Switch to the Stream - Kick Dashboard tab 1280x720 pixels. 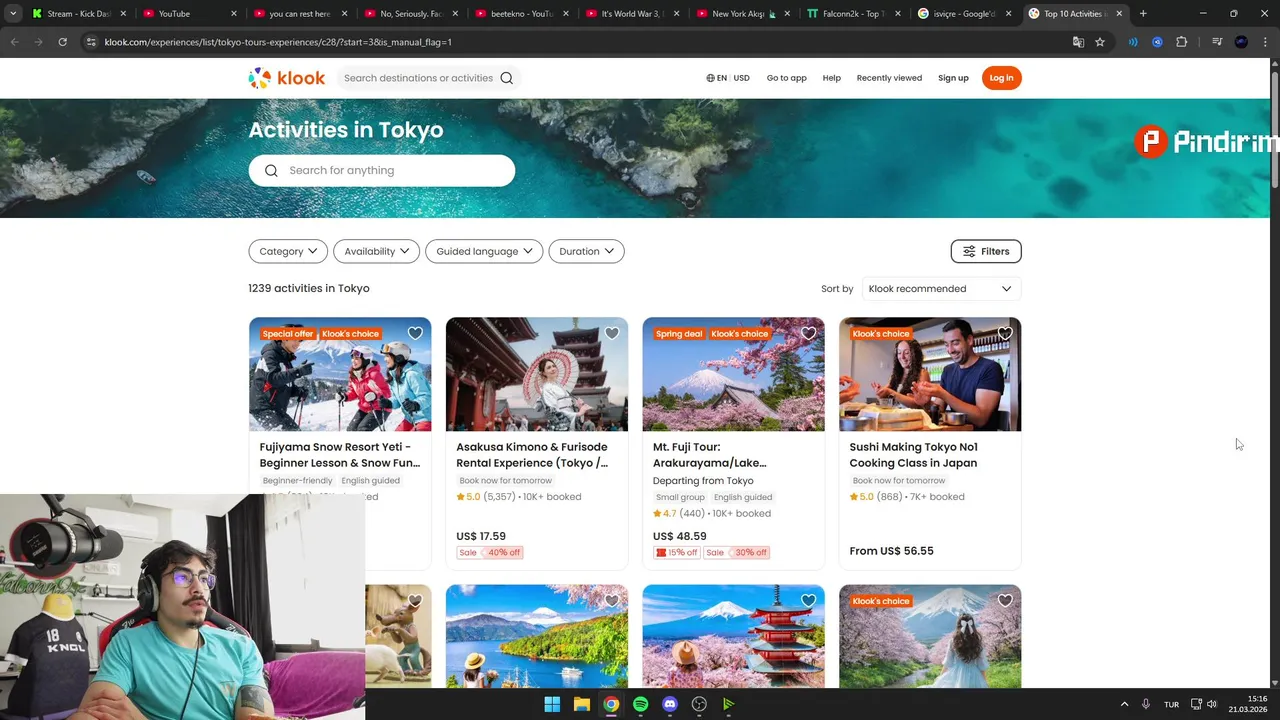pos(79,14)
